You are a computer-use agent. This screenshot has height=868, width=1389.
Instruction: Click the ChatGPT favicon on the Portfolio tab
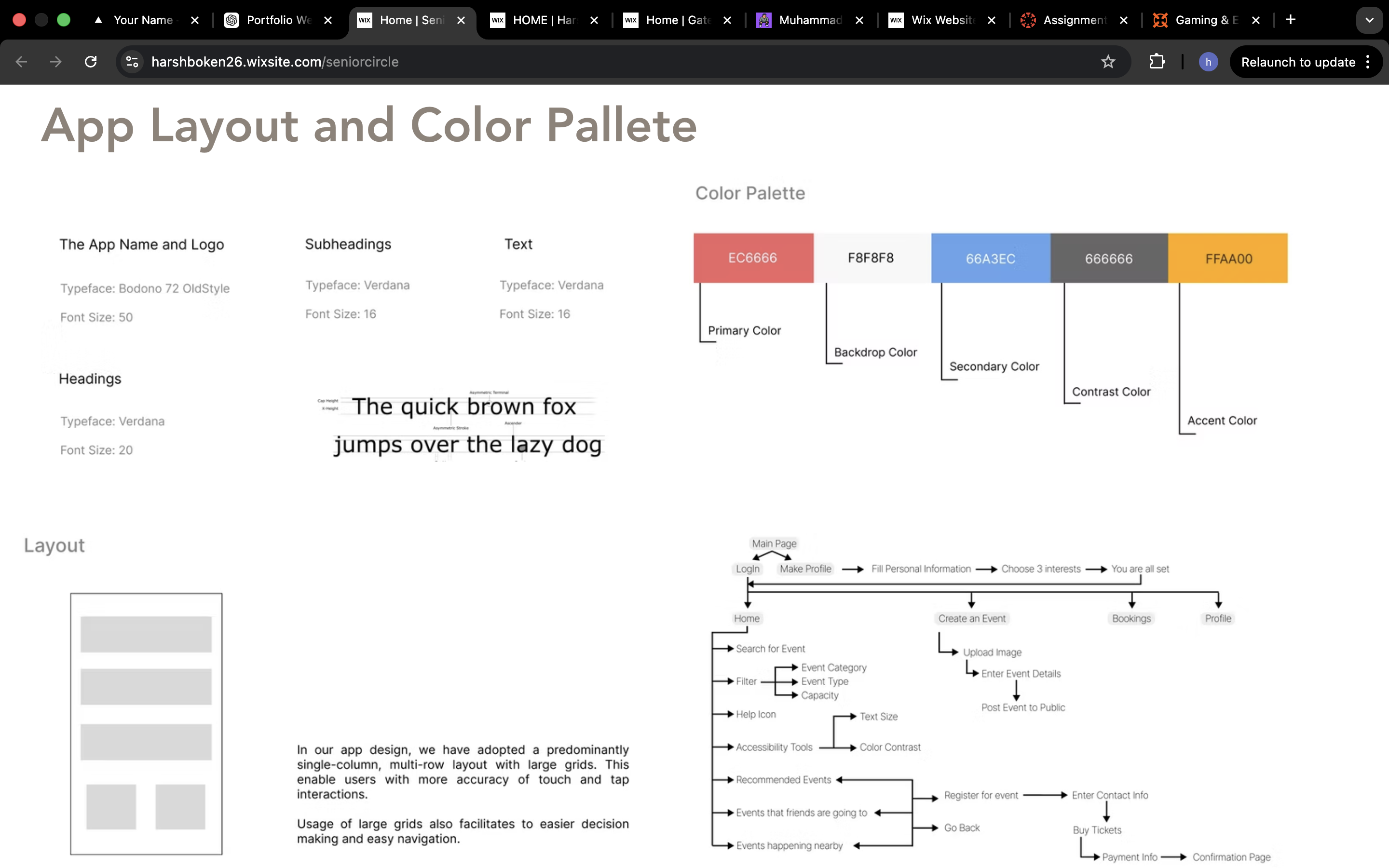tap(231, 20)
